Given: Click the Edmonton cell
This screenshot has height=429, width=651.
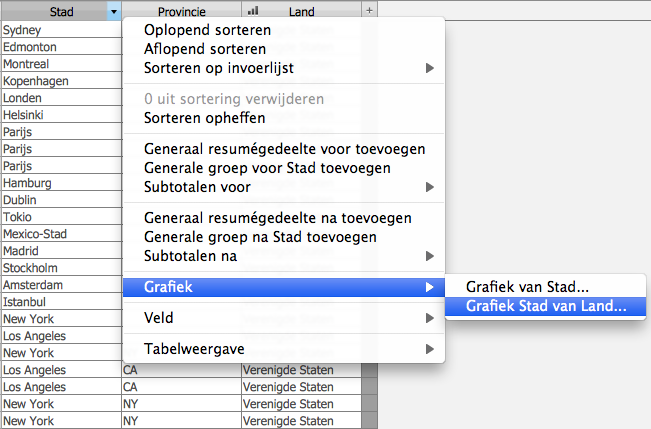Looking at the screenshot, I should tap(61, 47).
